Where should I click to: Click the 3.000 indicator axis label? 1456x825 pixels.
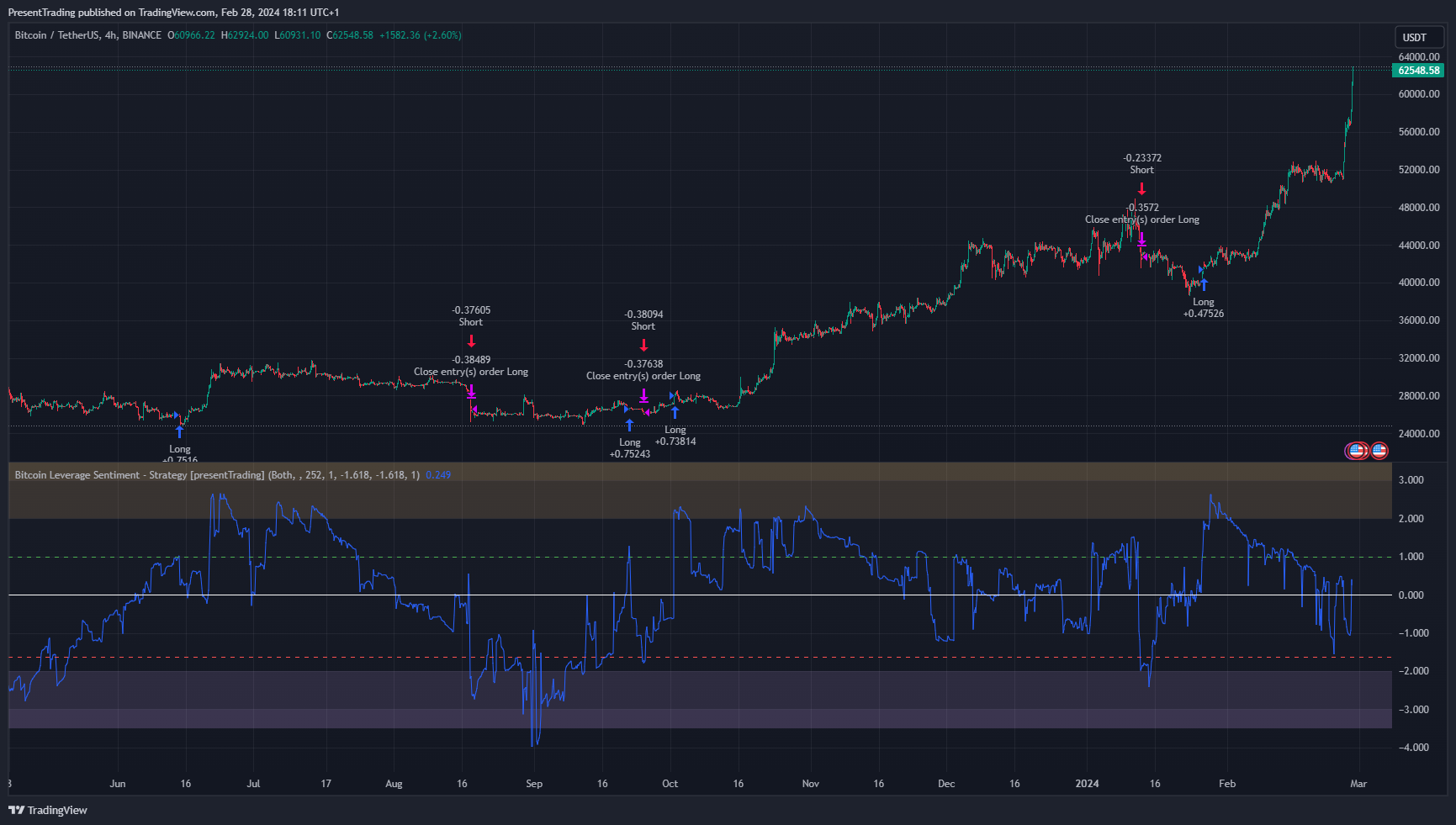[1411, 480]
